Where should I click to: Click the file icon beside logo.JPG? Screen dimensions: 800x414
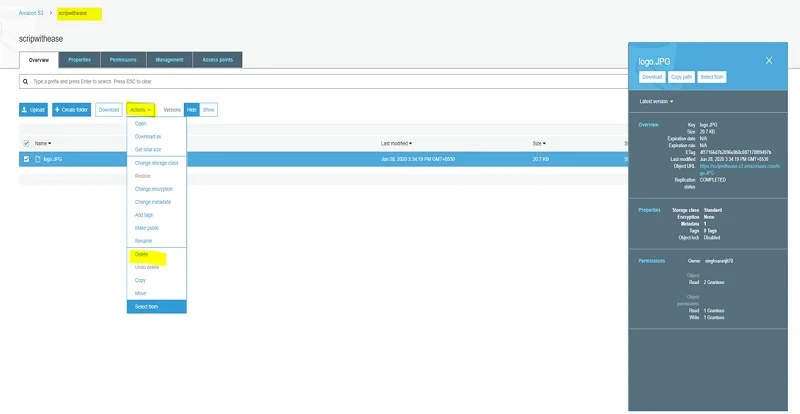click(37, 159)
